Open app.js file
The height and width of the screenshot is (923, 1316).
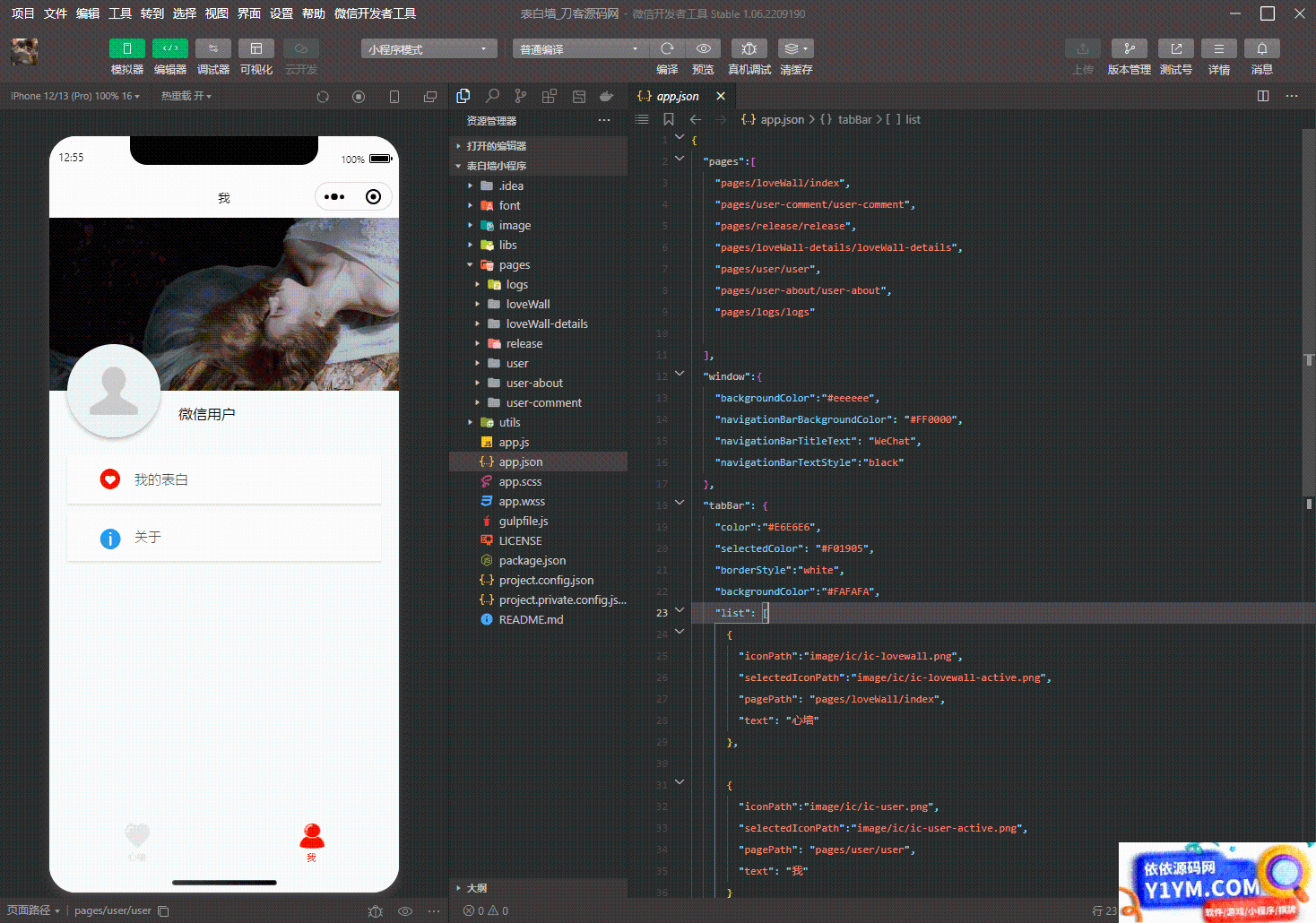click(x=538, y=442)
